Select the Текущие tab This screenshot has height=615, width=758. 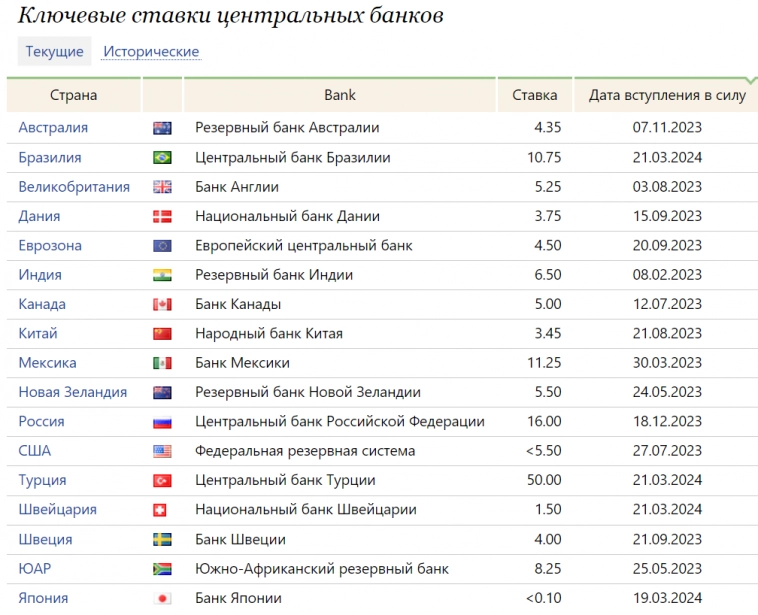point(54,52)
